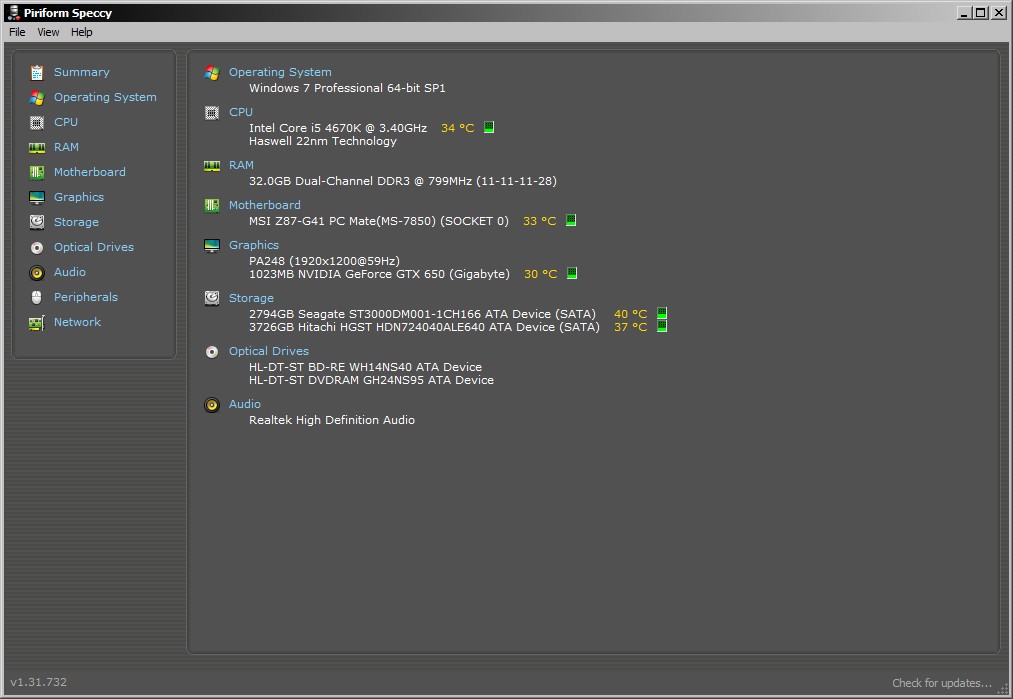Click the Motherboard heading link in summary

tap(265, 205)
